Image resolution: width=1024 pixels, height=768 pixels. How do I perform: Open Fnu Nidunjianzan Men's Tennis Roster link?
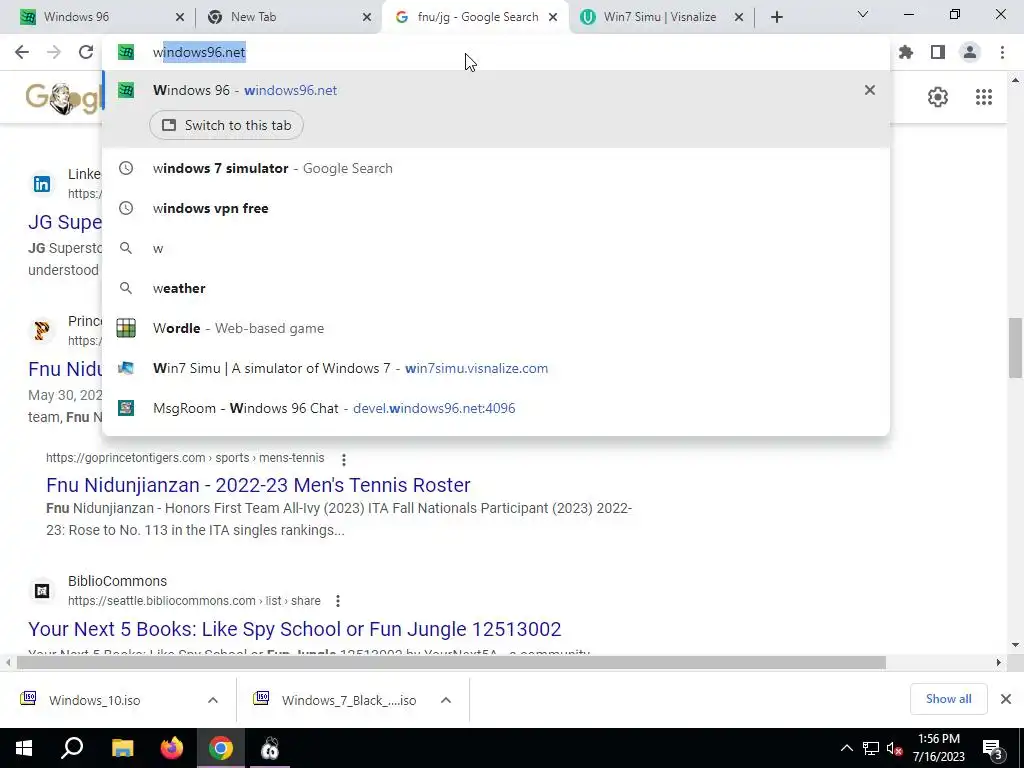[258, 485]
